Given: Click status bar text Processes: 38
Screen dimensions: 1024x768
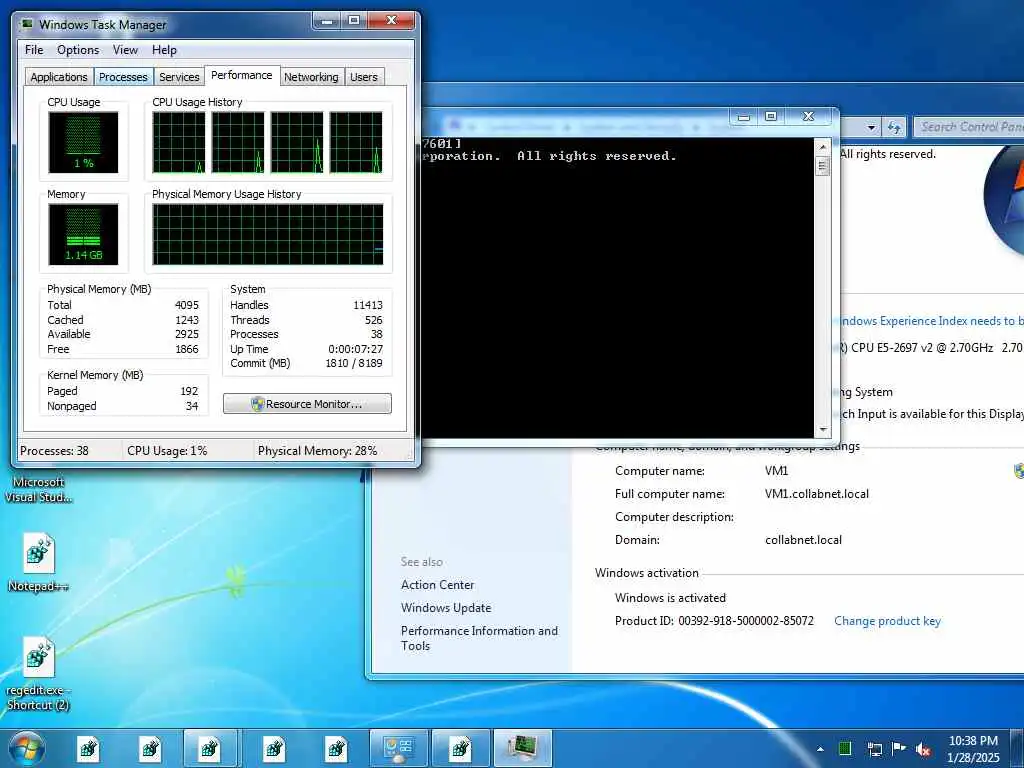Looking at the screenshot, I should pyautogui.click(x=54, y=451).
